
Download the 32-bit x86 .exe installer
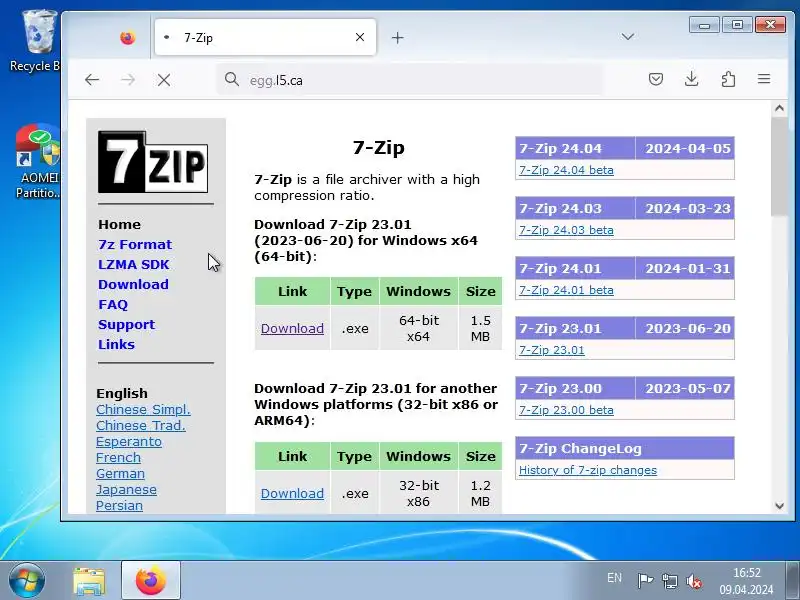click(292, 493)
